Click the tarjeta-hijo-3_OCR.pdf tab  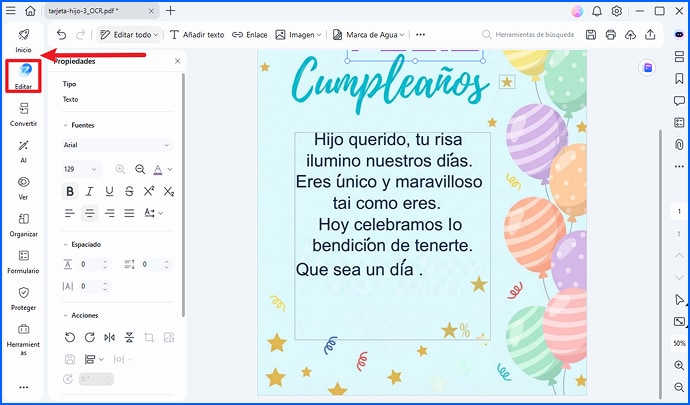(x=101, y=11)
